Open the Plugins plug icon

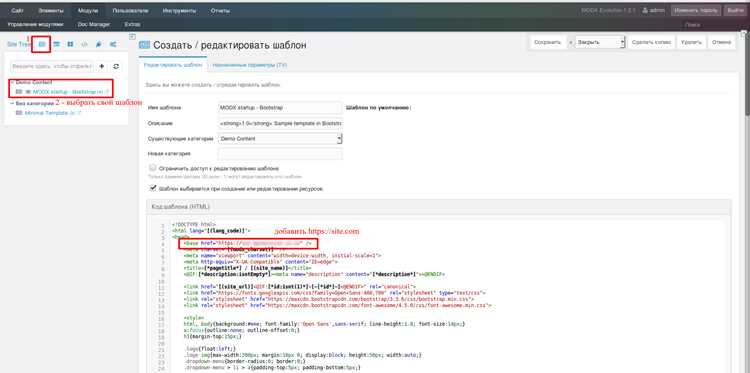coord(99,44)
